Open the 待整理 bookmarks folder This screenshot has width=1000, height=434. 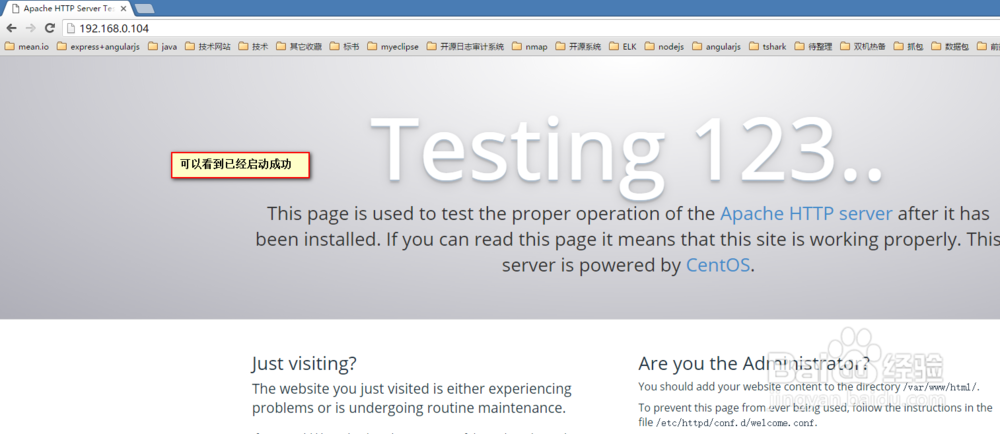(x=813, y=47)
